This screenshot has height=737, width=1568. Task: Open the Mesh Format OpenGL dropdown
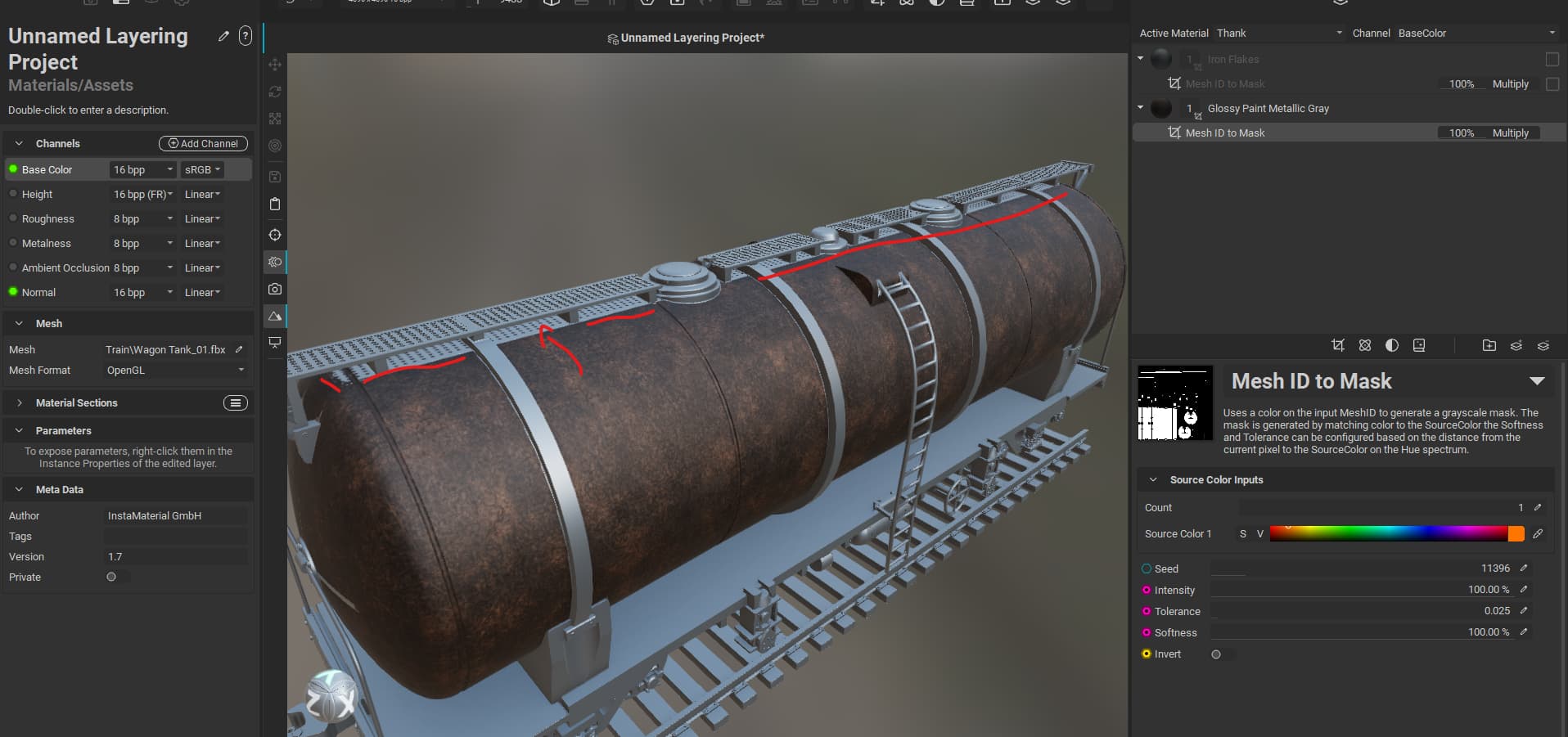[175, 370]
